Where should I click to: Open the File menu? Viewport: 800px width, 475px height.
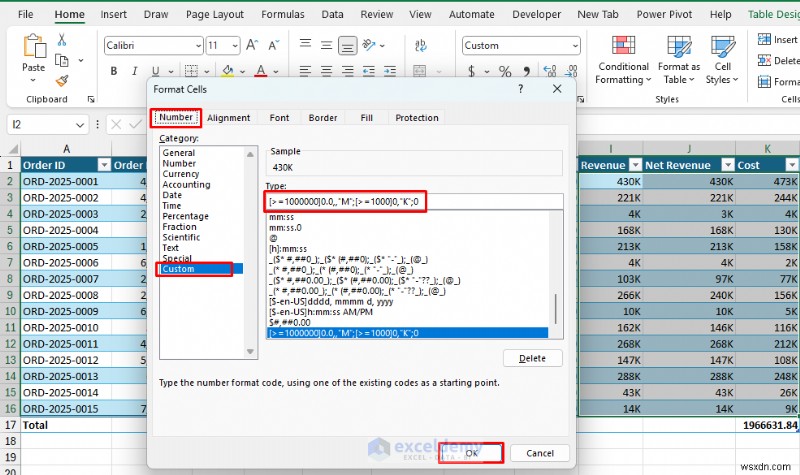[25, 14]
